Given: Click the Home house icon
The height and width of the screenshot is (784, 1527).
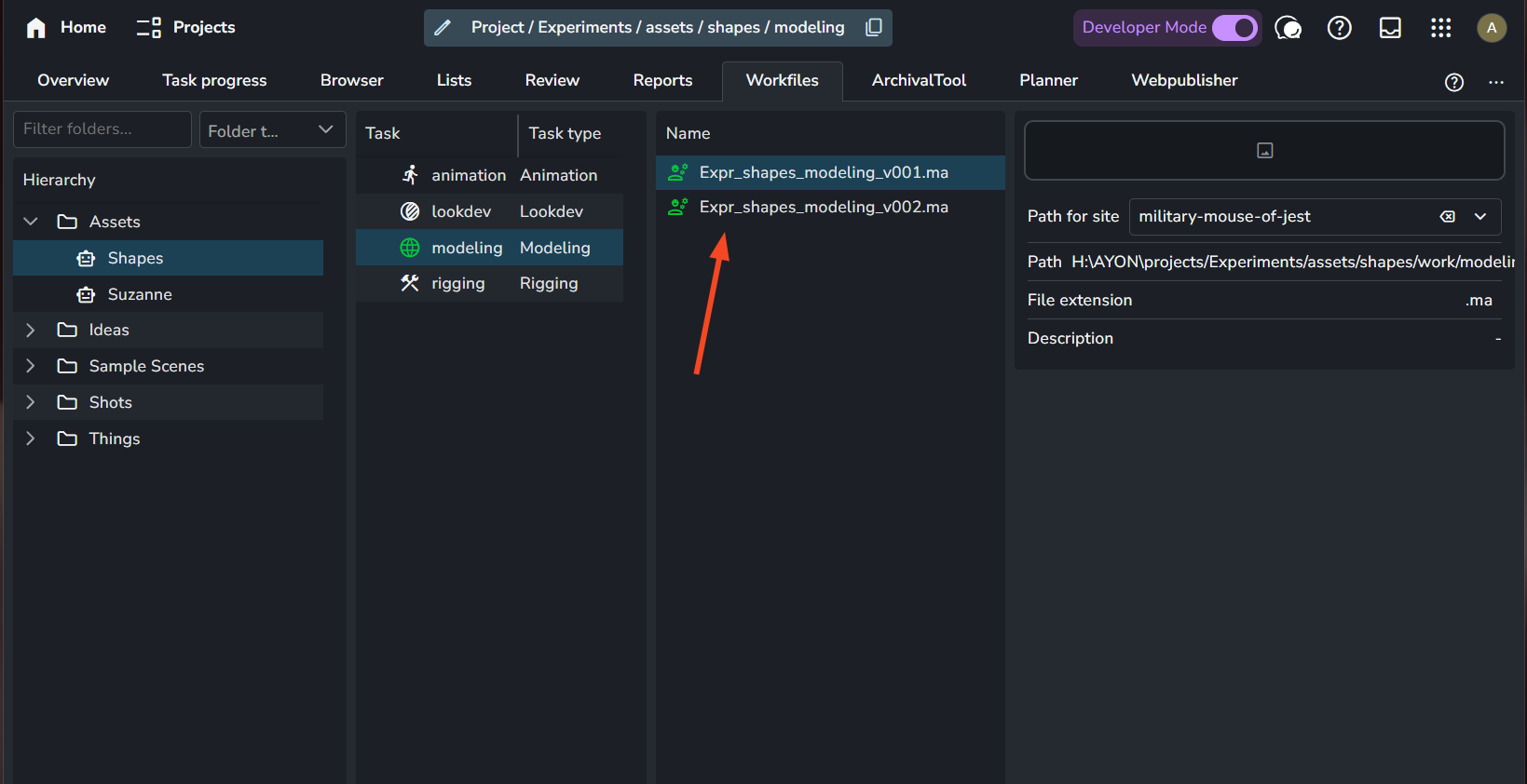Looking at the screenshot, I should [x=36, y=28].
